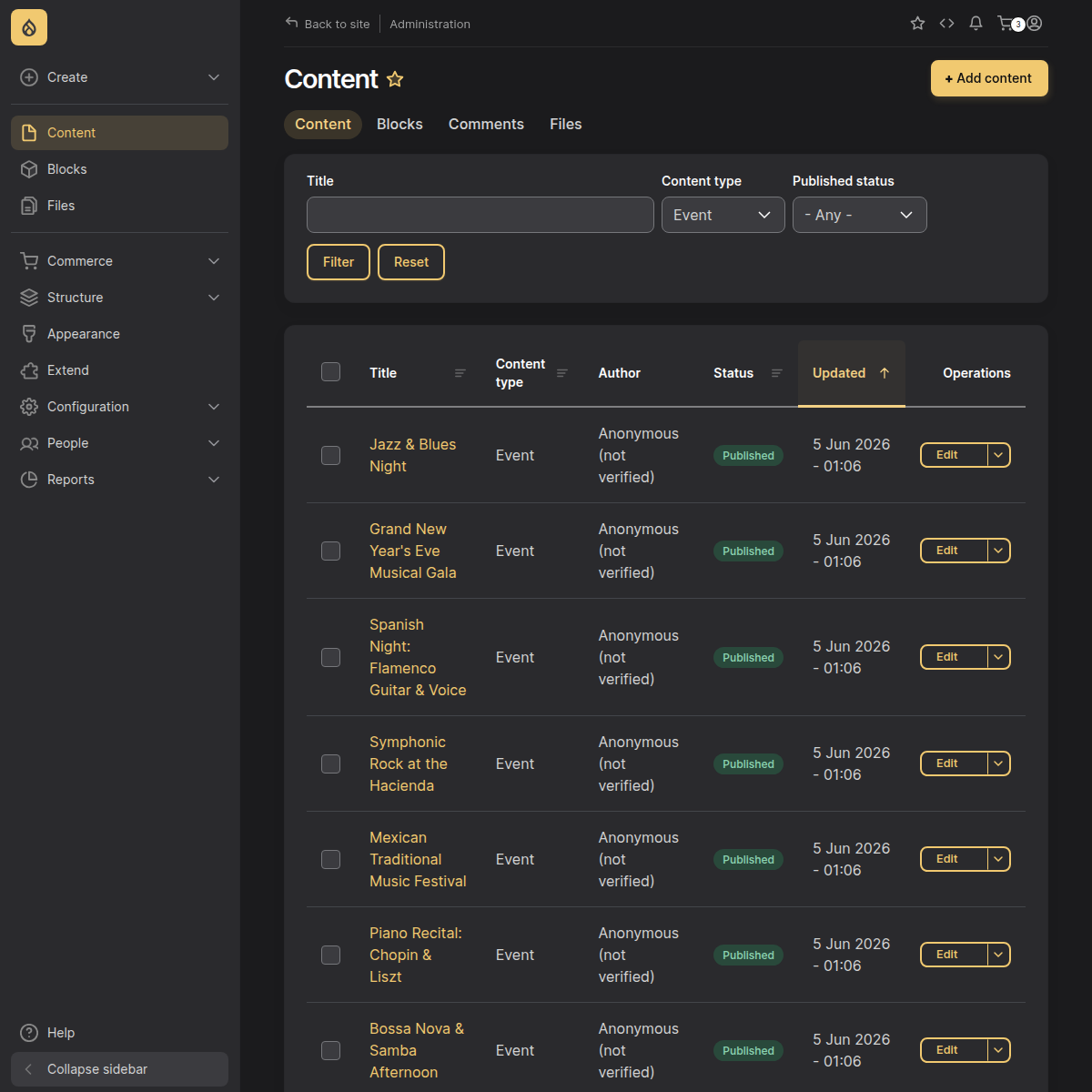Screen dimensions: 1092x1092
Task: Click the Reset button
Action: tap(411, 262)
